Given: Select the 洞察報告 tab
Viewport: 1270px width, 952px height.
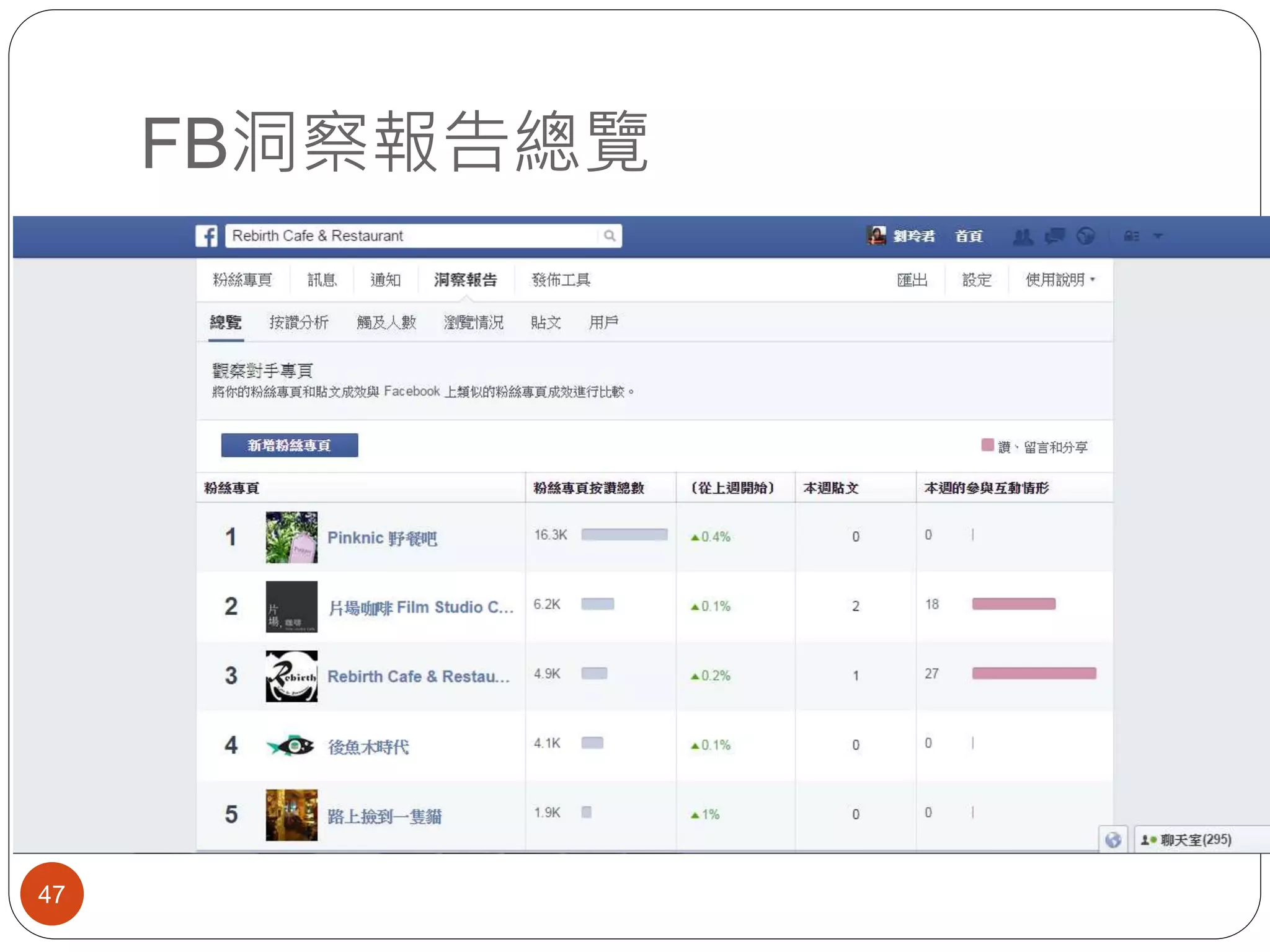Looking at the screenshot, I should point(466,280).
